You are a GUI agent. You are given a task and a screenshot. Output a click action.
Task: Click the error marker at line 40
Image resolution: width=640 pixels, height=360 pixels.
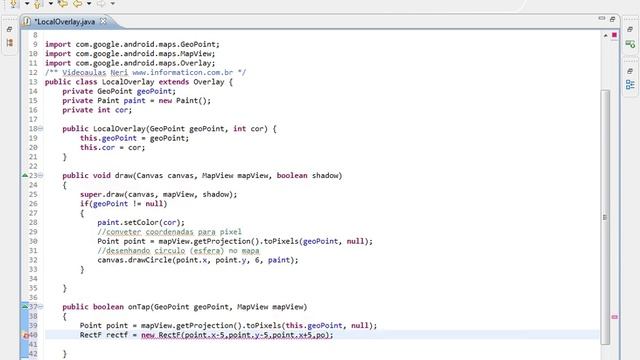tap(25, 335)
